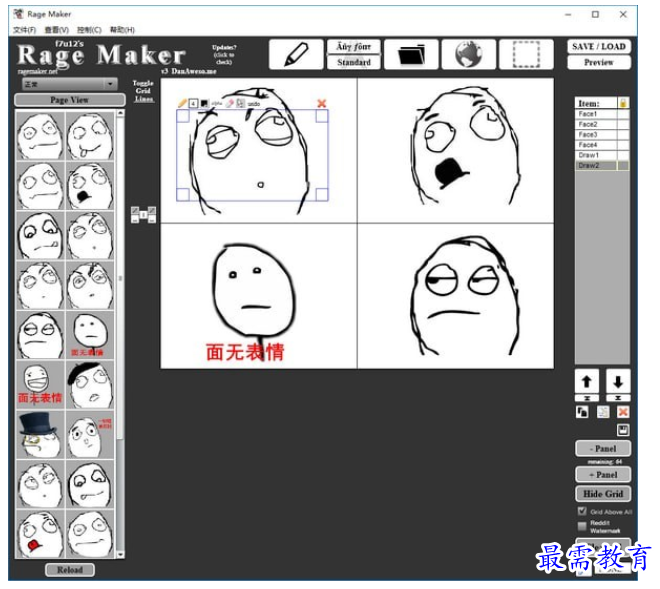Toggle lock box for Face1 item

click(x=623, y=114)
